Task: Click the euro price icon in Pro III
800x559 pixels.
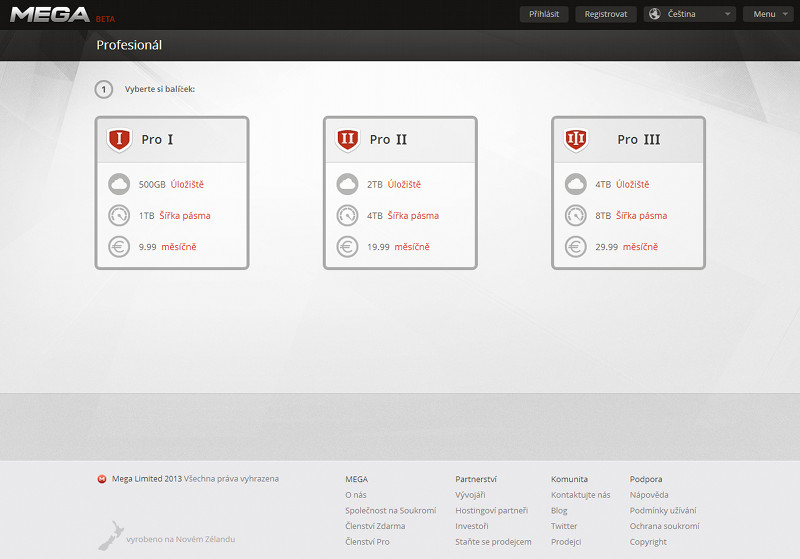Action: pyautogui.click(x=576, y=247)
